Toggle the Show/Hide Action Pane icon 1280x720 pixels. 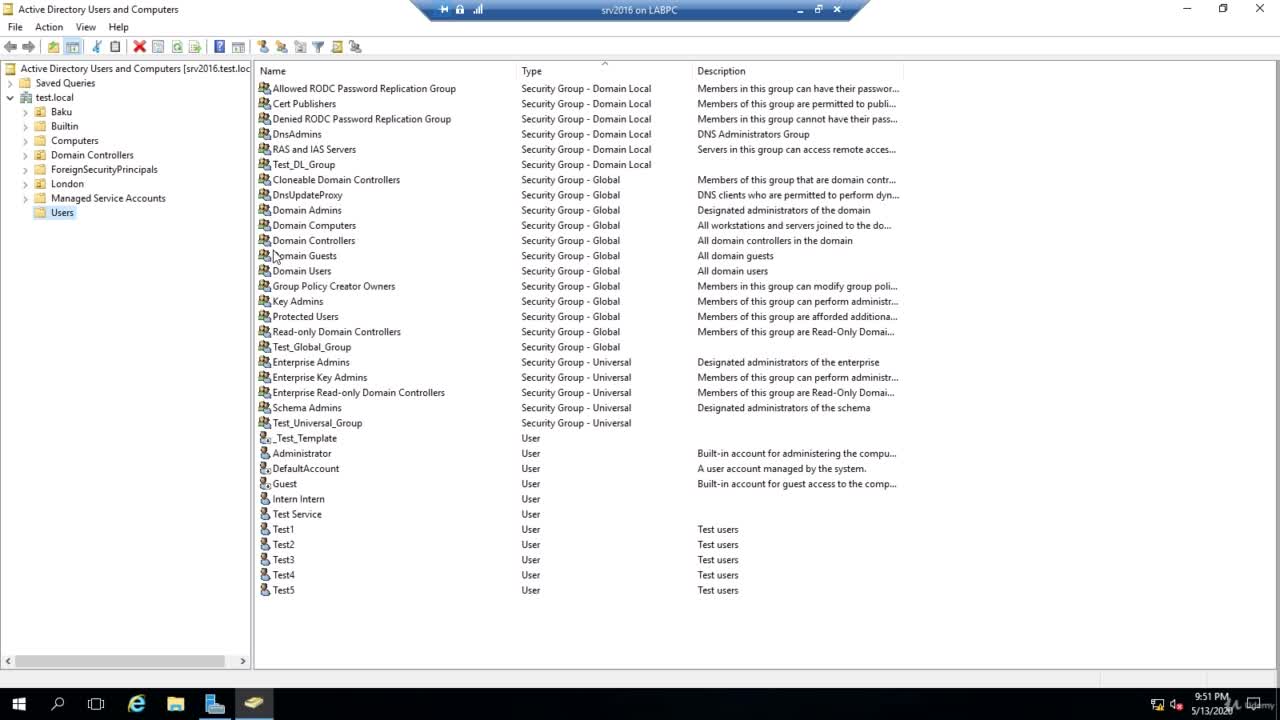tap(238, 47)
